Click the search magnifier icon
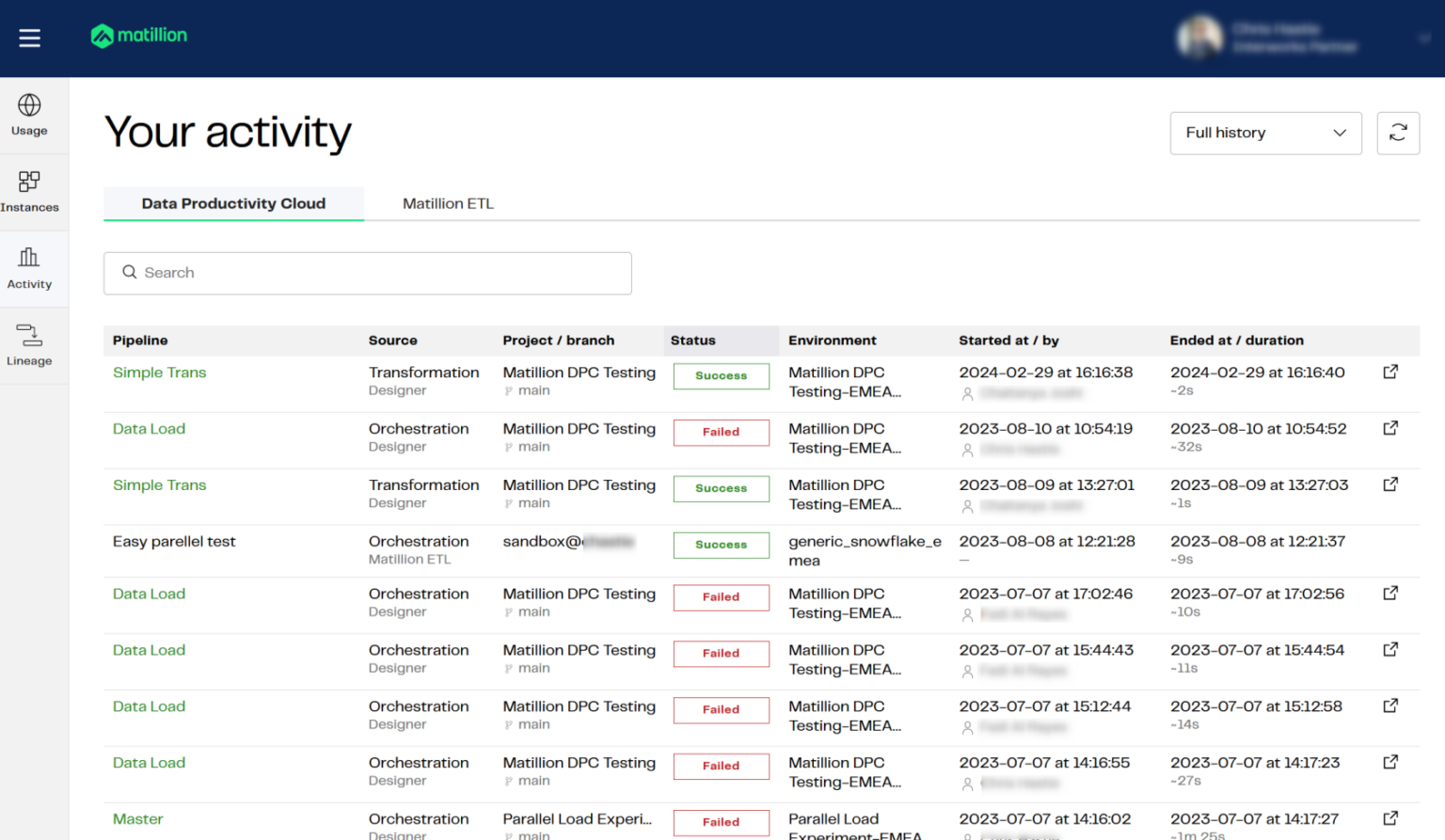 tap(130, 272)
